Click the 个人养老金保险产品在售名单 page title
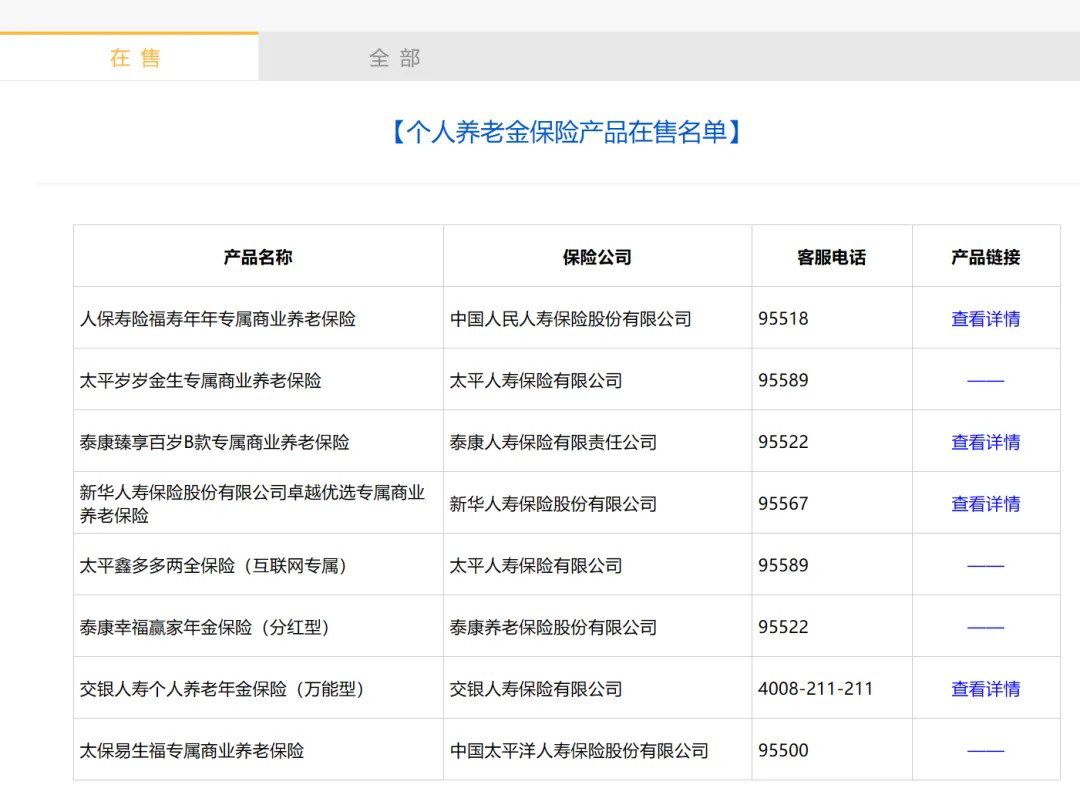1080x795 pixels. click(x=566, y=132)
